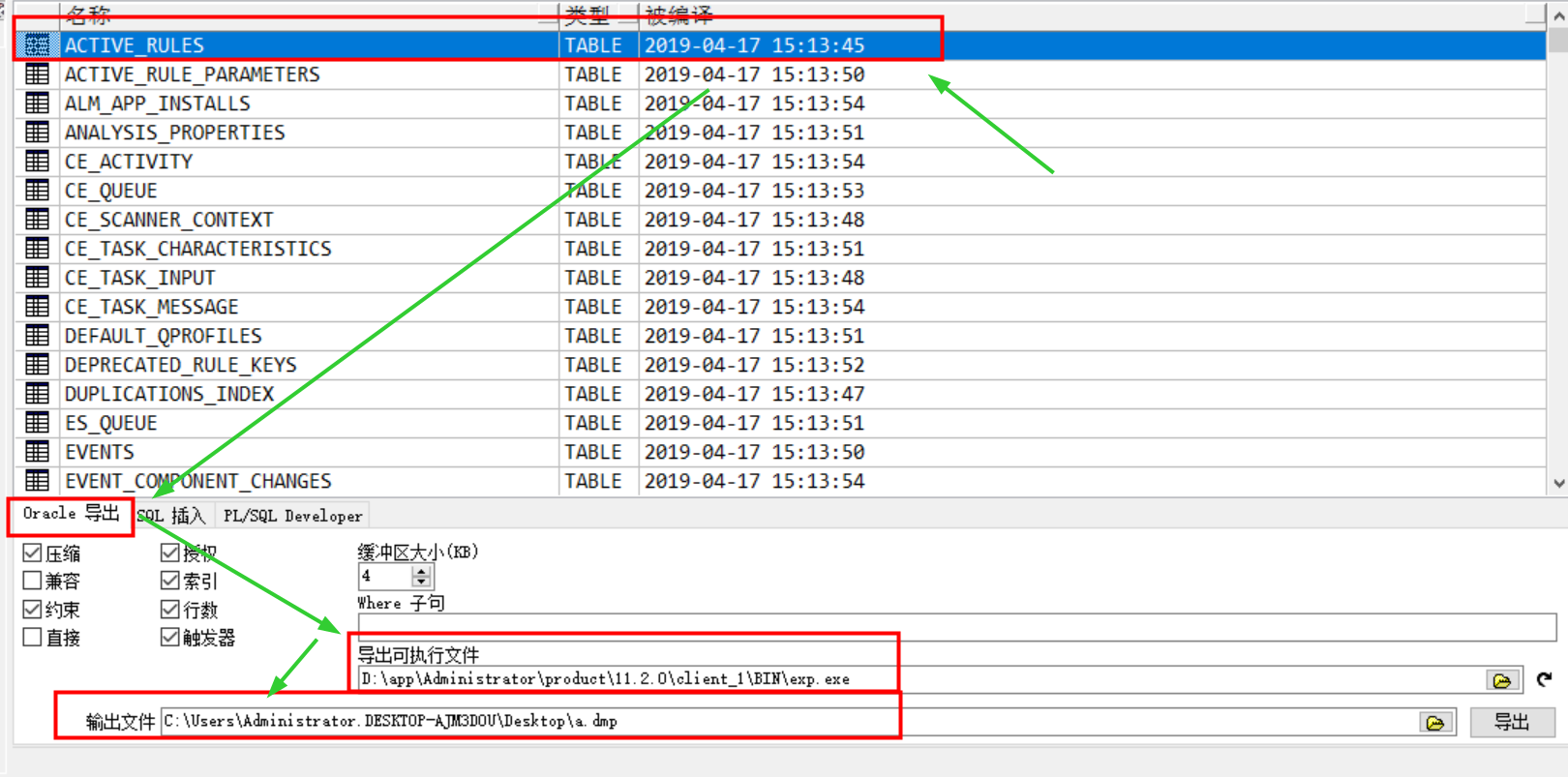Select the DEPRECATED_RULE_KEYS row name
Screen dimensions: 1568x777
[180, 365]
